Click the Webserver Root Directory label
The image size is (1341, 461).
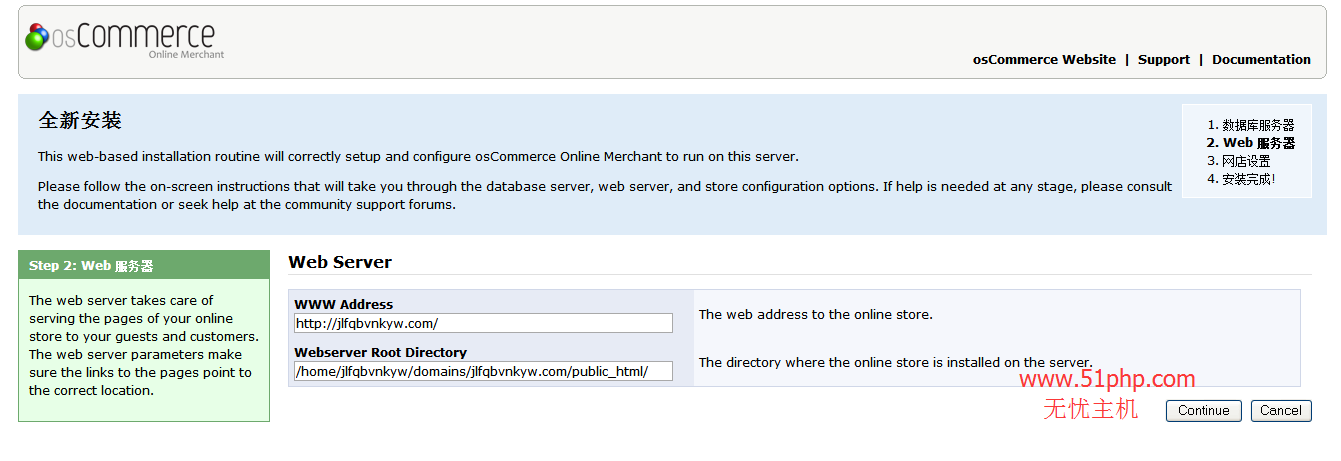tap(380, 352)
